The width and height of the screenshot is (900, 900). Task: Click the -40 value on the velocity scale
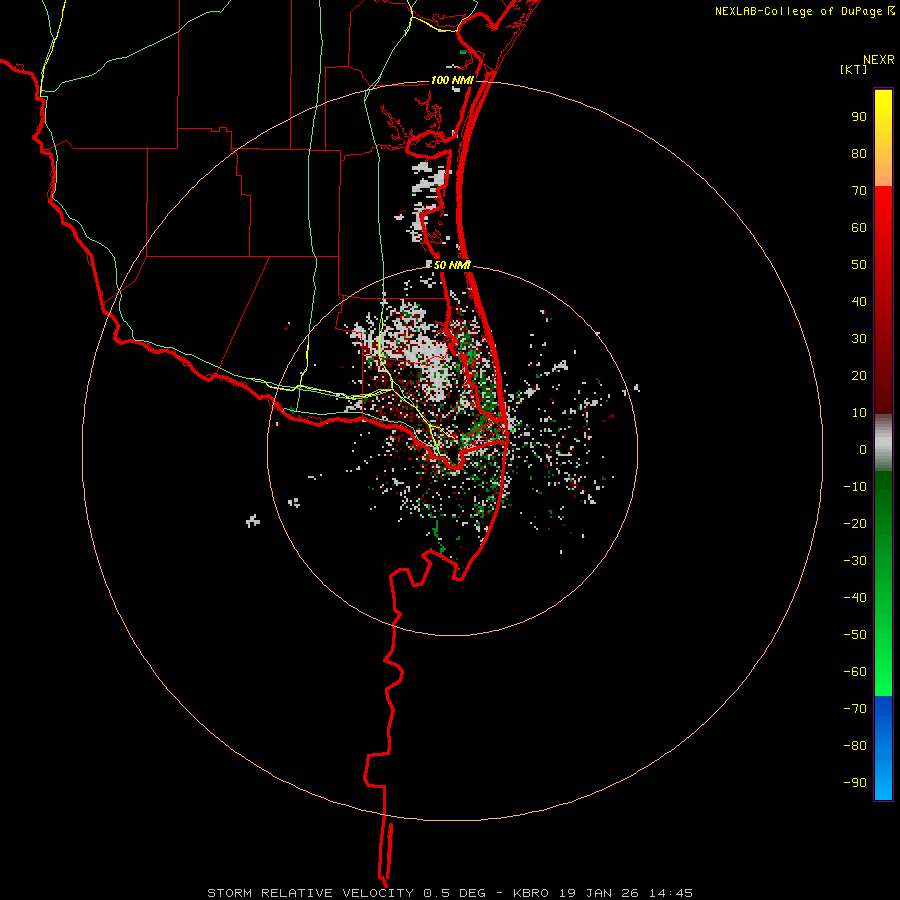pos(855,598)
